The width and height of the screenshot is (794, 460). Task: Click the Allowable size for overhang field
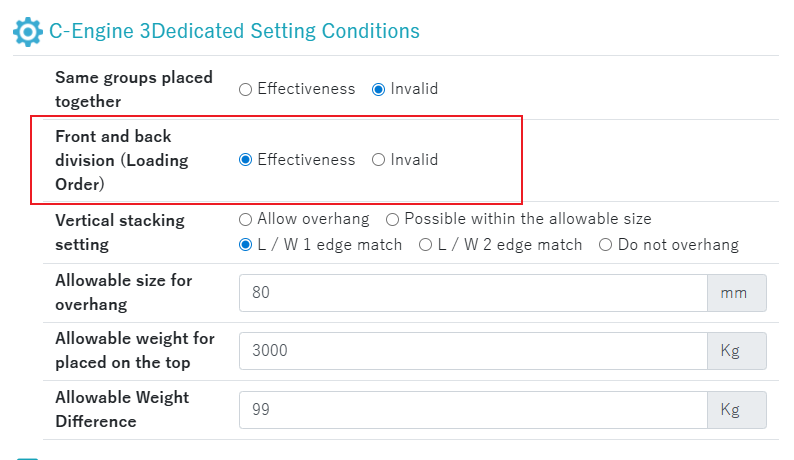[x=473, y=293]
